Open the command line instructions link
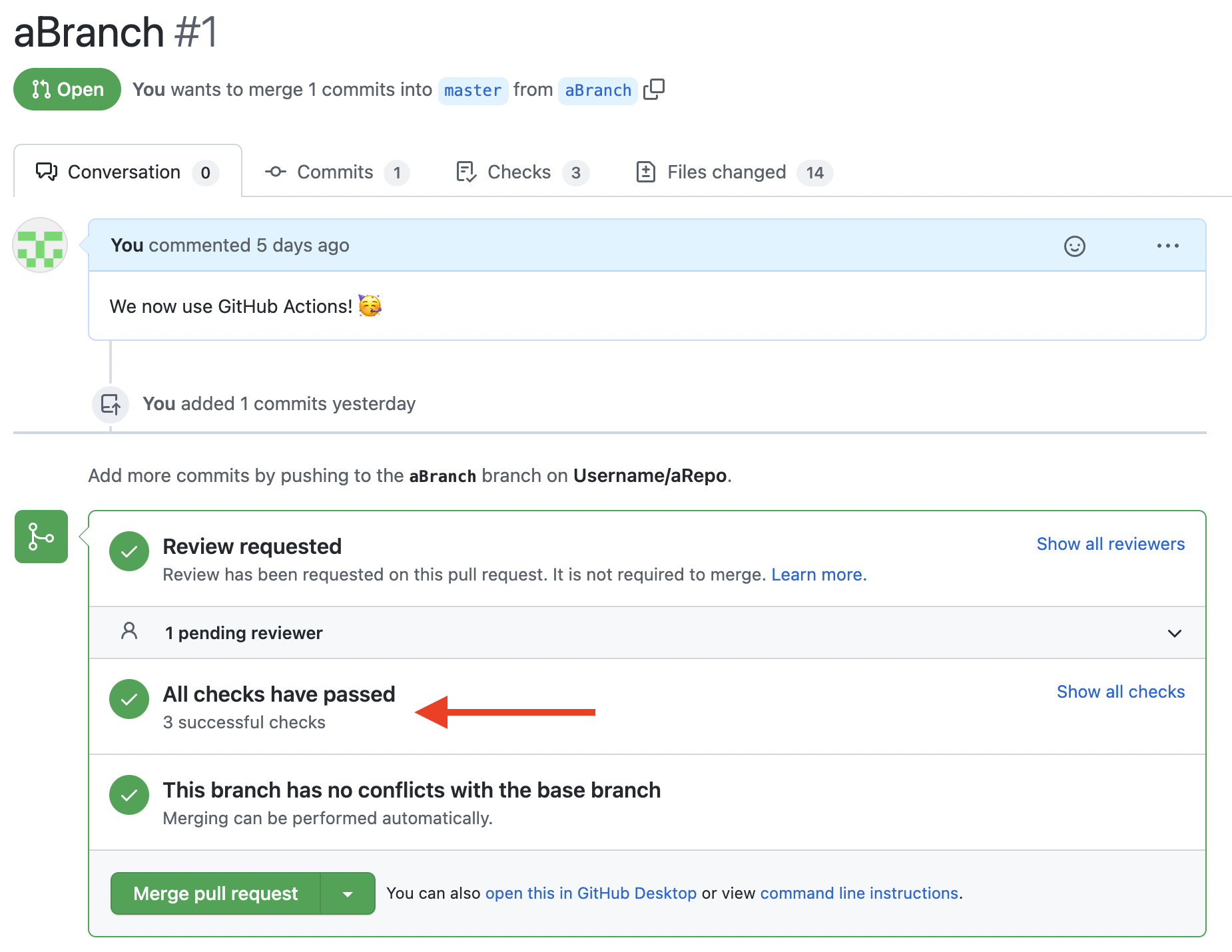1232x952 pixels. pos(859,893)
